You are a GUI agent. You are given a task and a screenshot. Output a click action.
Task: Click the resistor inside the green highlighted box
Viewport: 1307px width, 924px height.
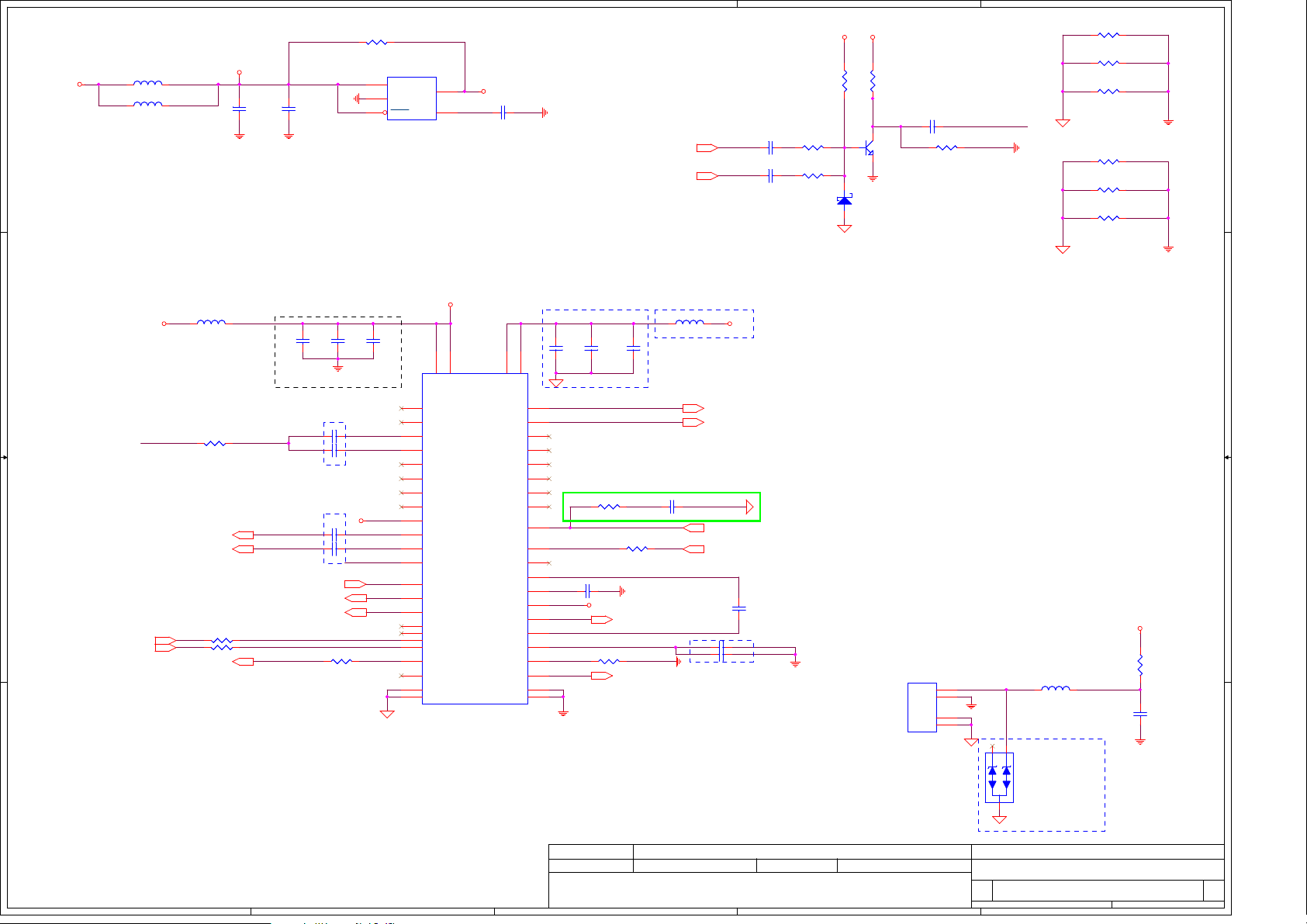pyautogui.click(x=609, y=507)
